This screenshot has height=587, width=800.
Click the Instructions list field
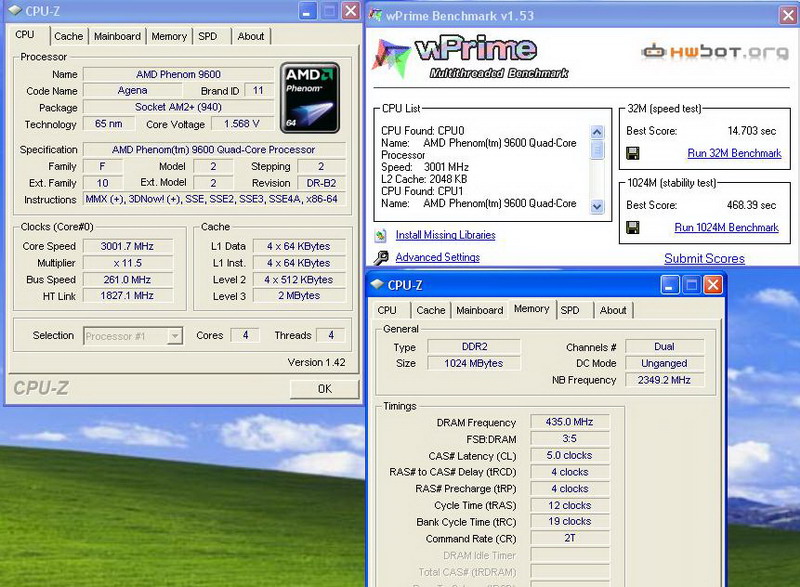214,199
